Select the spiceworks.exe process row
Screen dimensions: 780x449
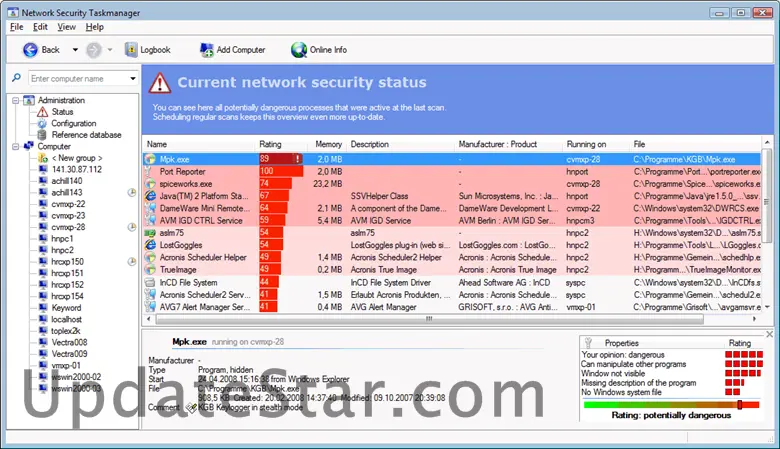pos(452,183)
